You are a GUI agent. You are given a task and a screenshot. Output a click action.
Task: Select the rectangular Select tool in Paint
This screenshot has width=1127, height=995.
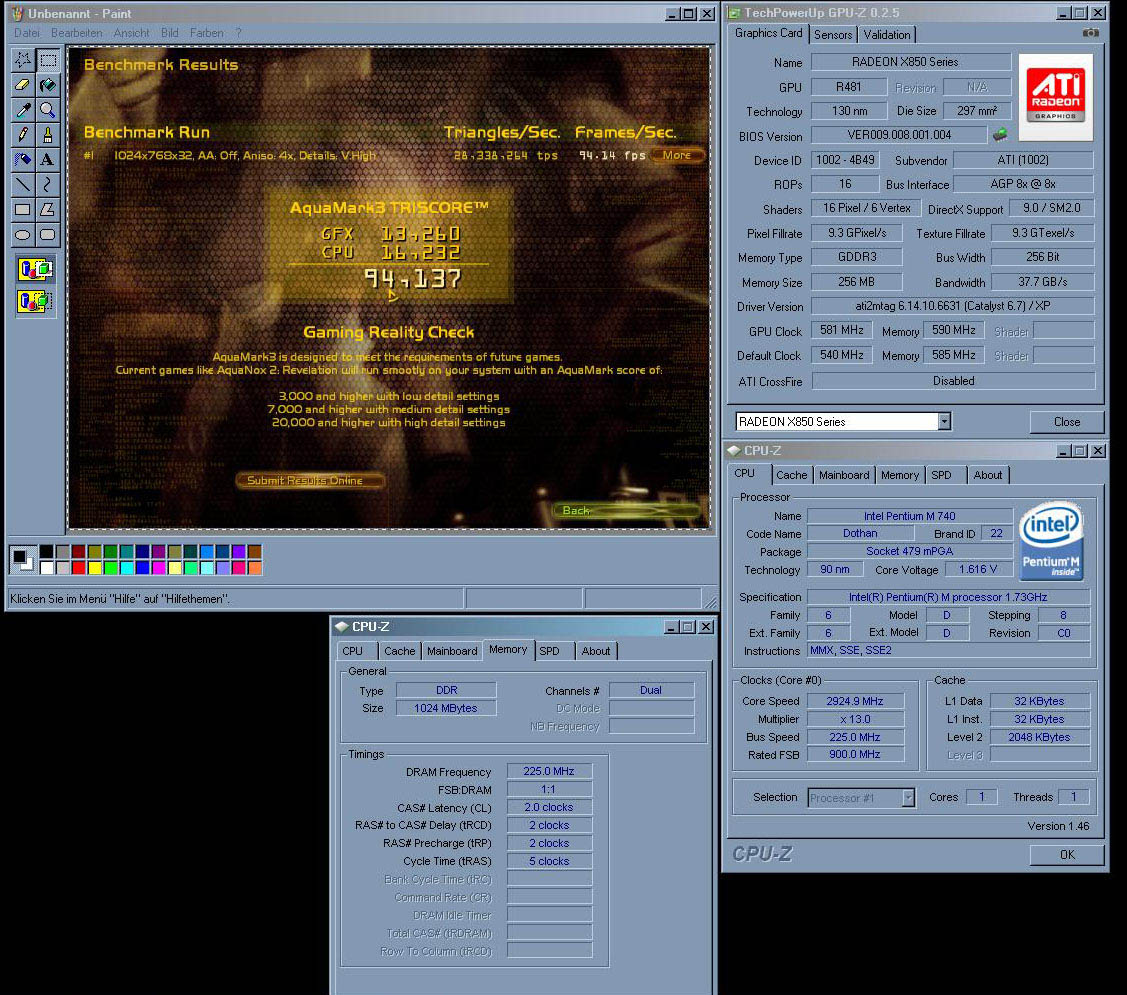coord(48,60)
